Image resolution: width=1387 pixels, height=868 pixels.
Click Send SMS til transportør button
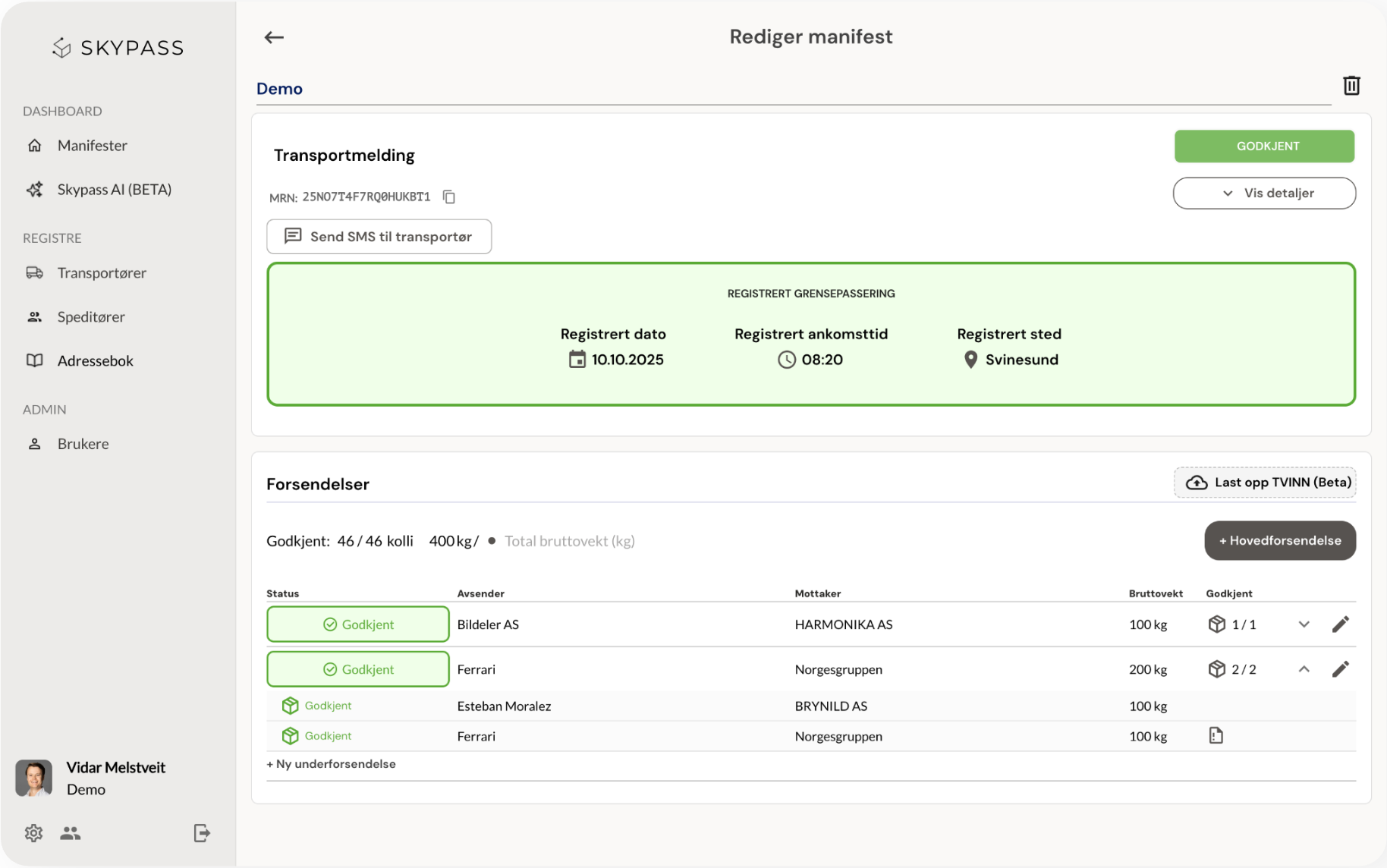tap(379, 237)
